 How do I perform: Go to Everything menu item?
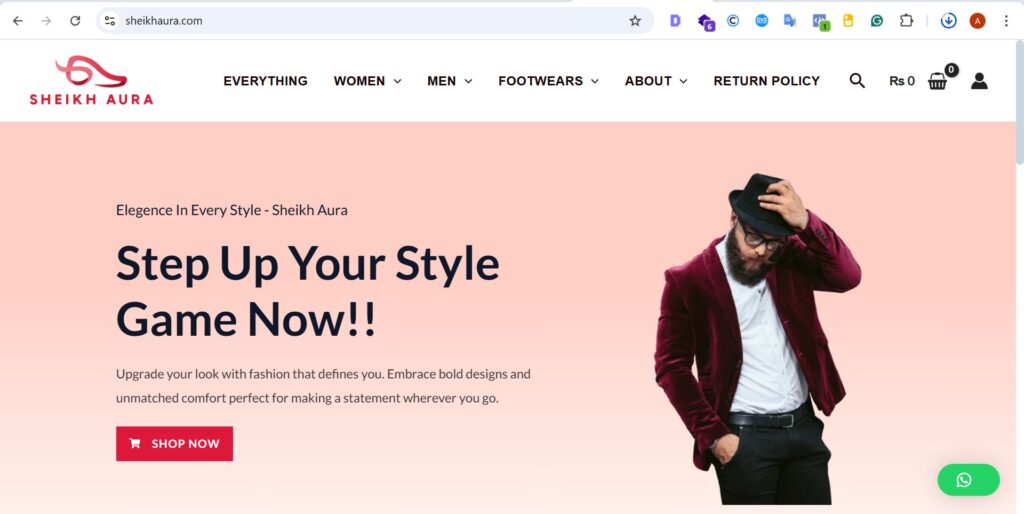click(265, 81)
